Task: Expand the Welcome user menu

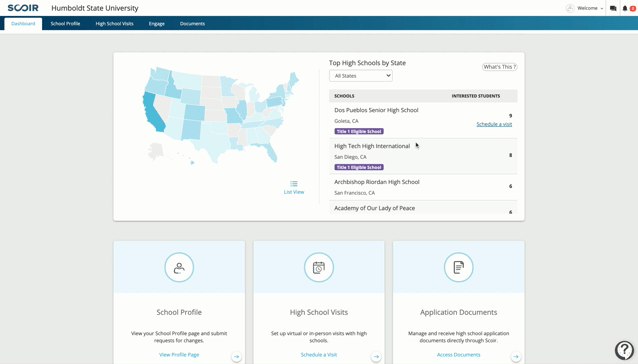Action: [590, 8]
